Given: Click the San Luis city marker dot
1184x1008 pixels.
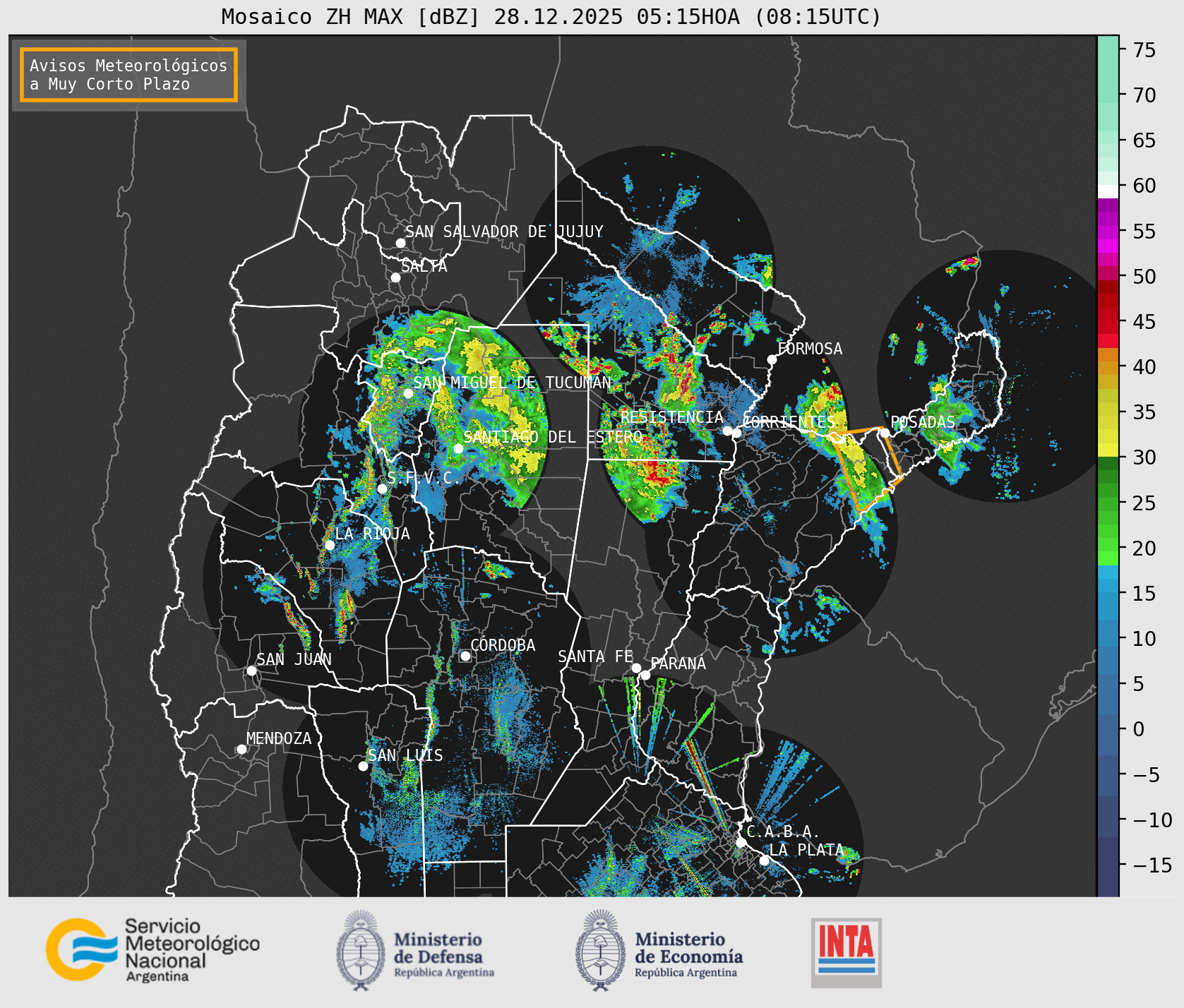Looking at the screenshot, I should (363, 766).
